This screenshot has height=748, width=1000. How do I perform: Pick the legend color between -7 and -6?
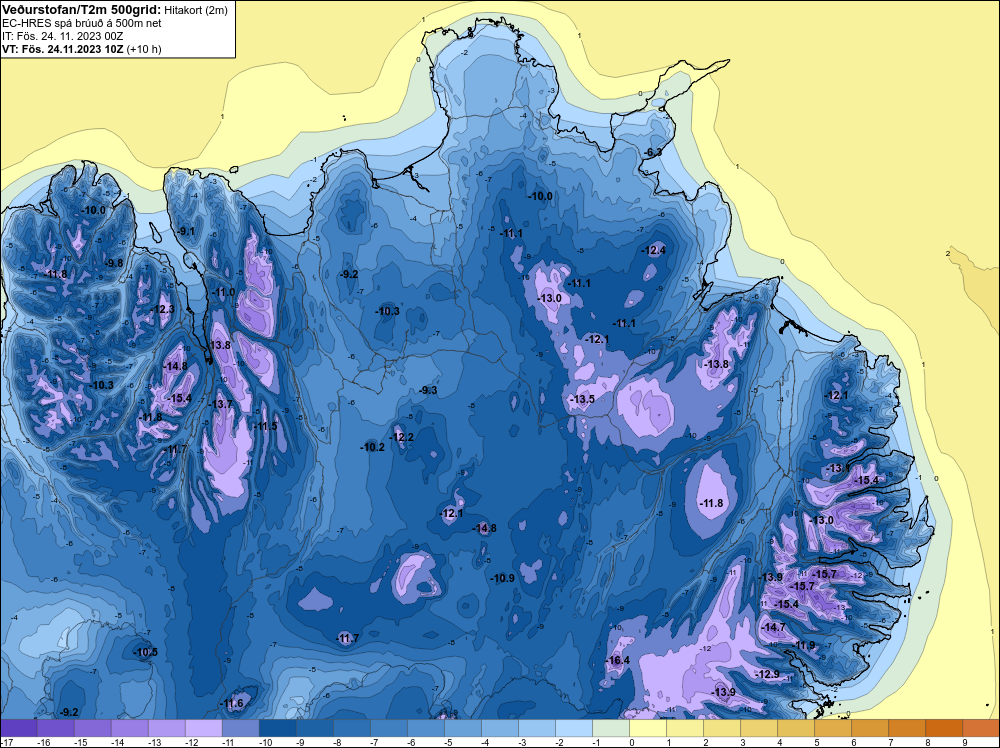tap(388, 728)
